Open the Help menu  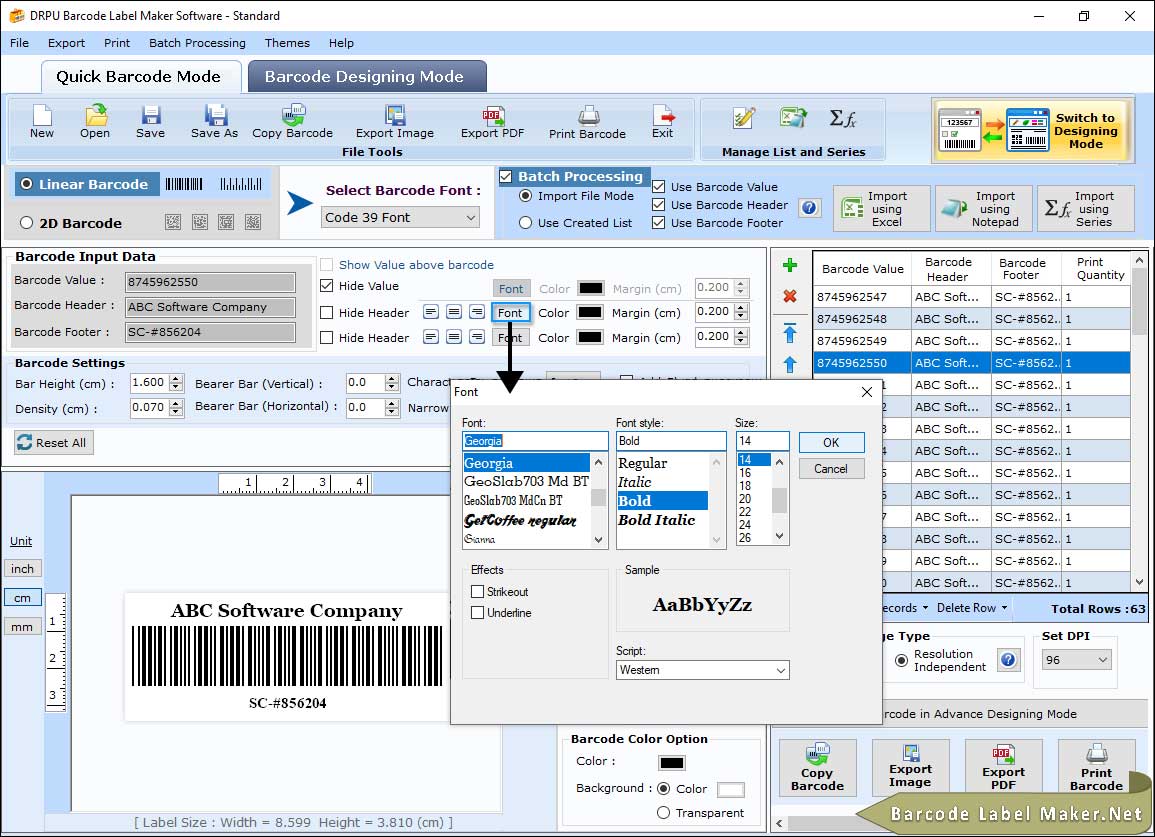(341, 43)
